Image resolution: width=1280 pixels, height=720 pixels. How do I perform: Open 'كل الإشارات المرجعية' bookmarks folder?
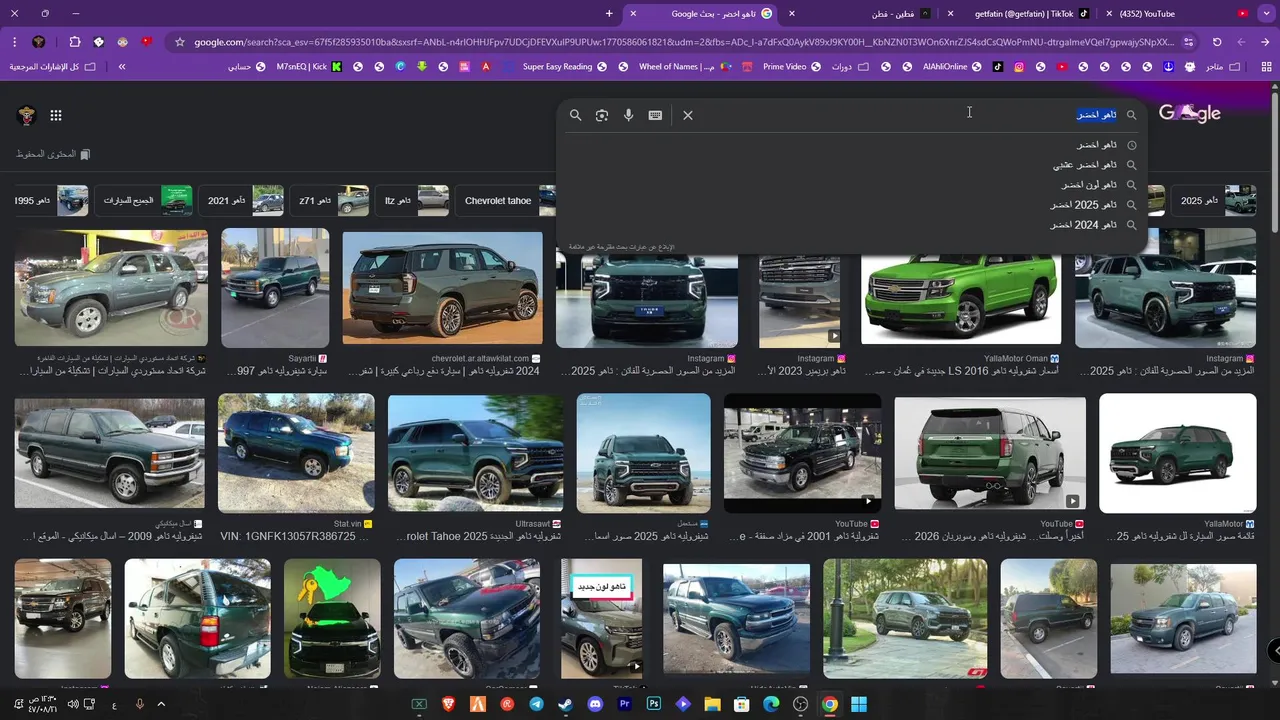click(x=52, y=67)
